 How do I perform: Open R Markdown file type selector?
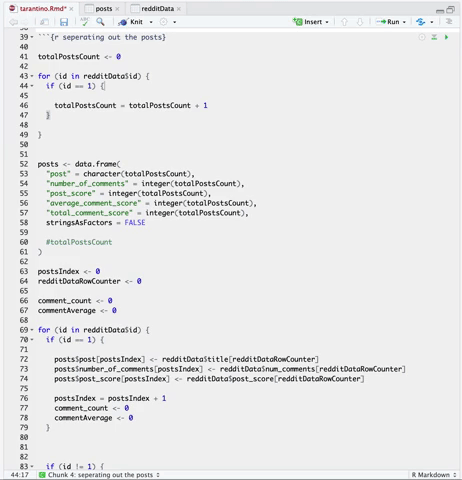(x=434, y=475)
